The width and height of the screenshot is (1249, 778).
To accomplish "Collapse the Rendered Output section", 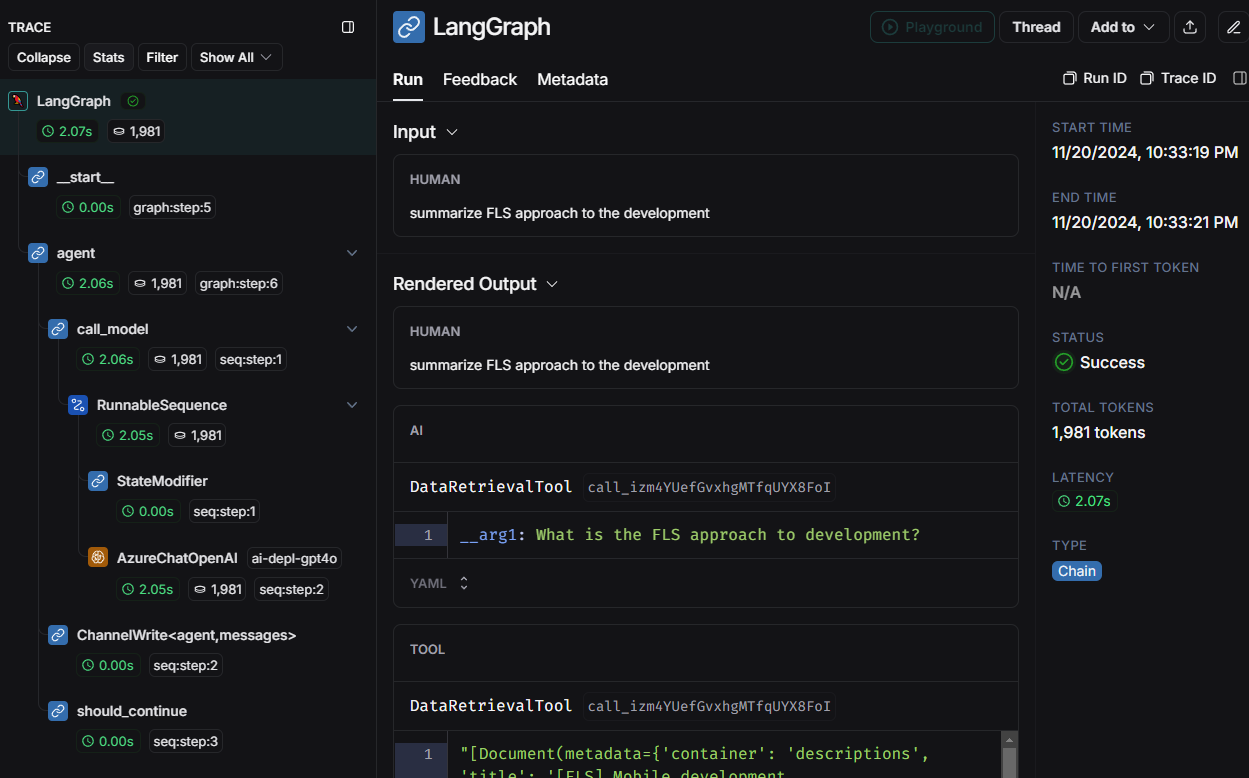I will point(551,284).
